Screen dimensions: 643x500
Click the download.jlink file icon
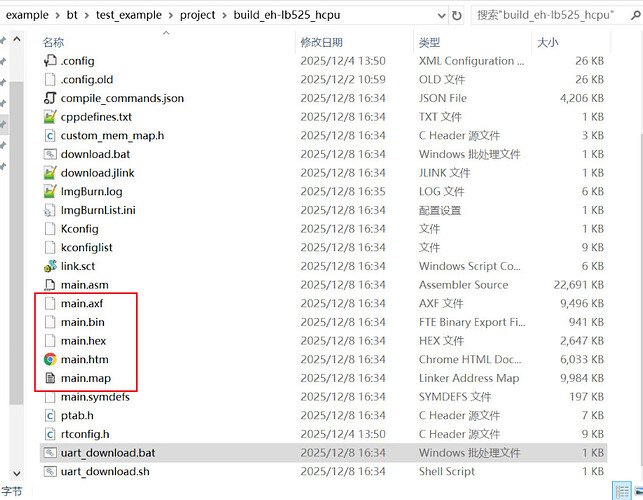pyautogui.click(x=50, y=173)
